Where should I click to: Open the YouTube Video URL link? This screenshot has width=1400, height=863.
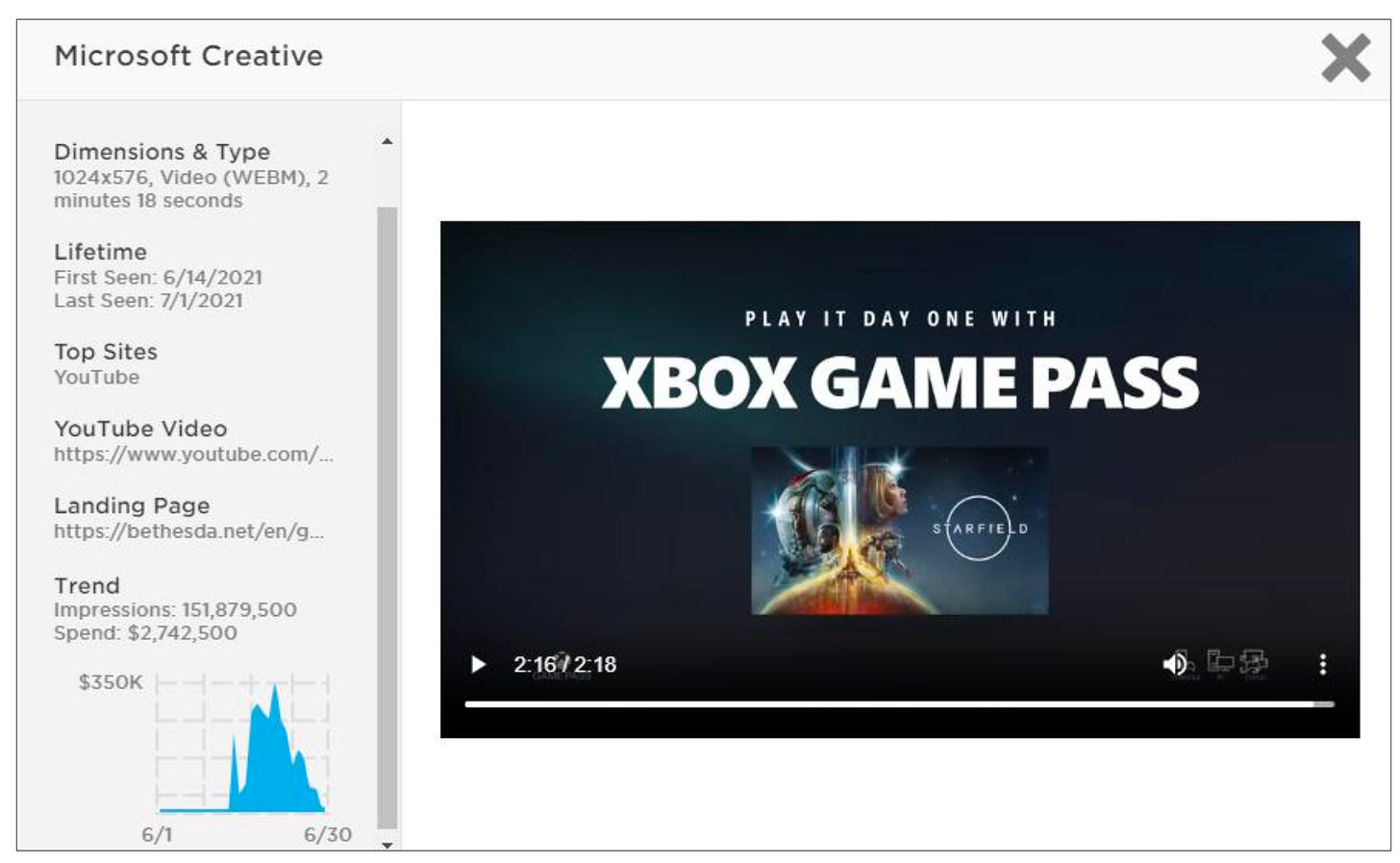coord(193,455)
